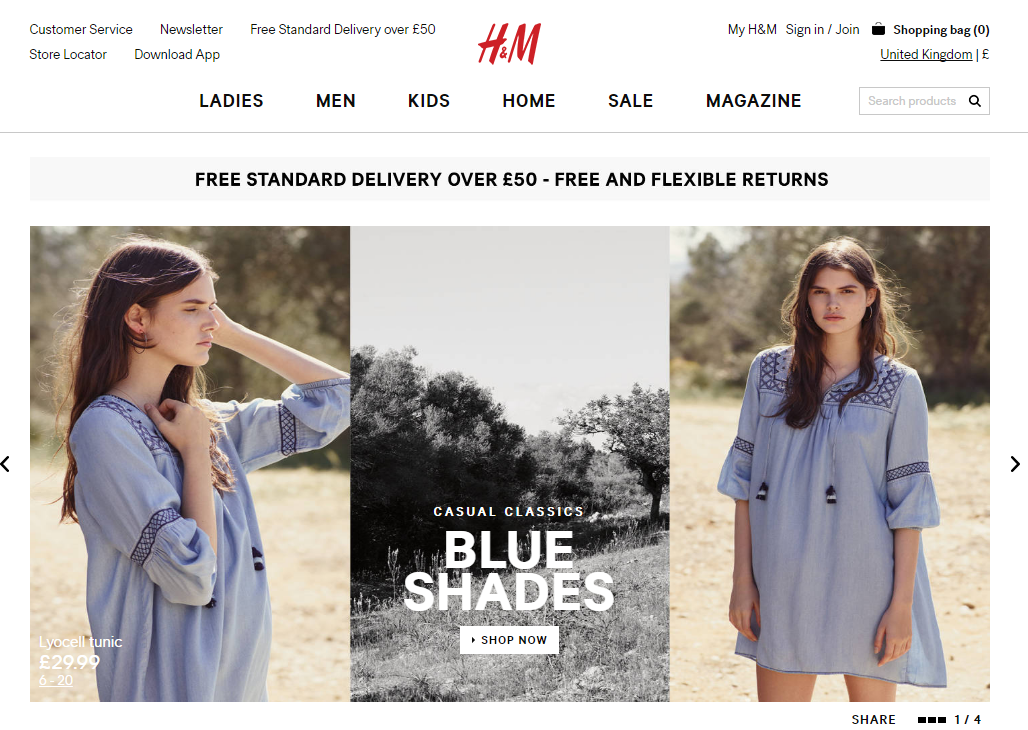
Task: Open the MEN menu
Action: click(x=336, y=101)
